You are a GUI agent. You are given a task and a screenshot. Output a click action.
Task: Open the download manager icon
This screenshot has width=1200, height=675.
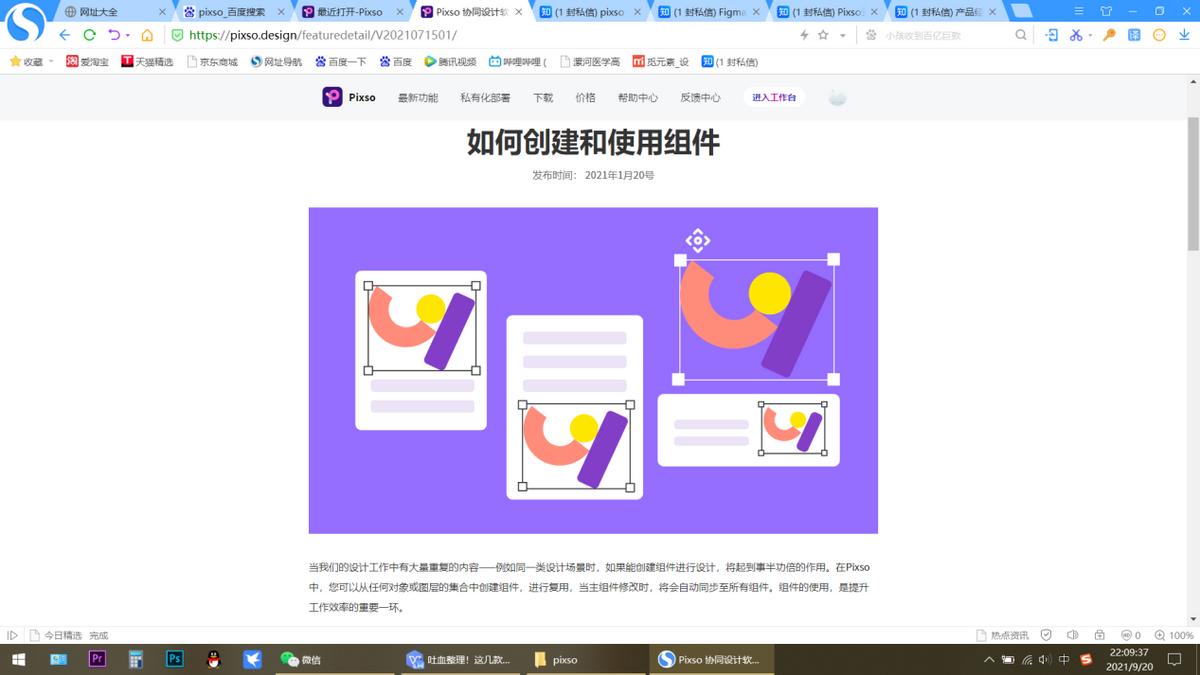click(1184, 35)
